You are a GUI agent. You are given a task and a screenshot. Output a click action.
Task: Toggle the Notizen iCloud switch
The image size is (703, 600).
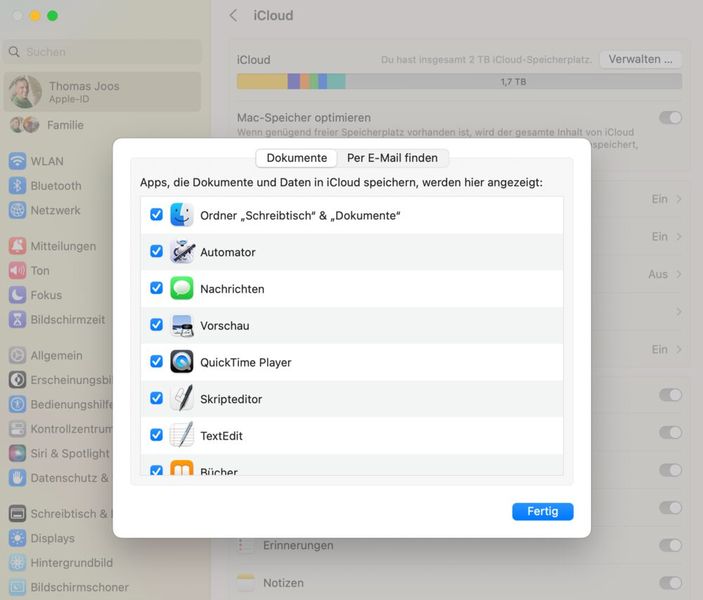pyautogui.click(x=671, y=583)
